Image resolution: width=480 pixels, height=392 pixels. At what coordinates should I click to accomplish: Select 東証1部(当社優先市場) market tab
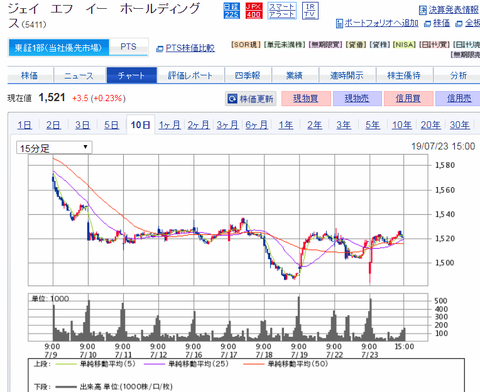(59, 48)
